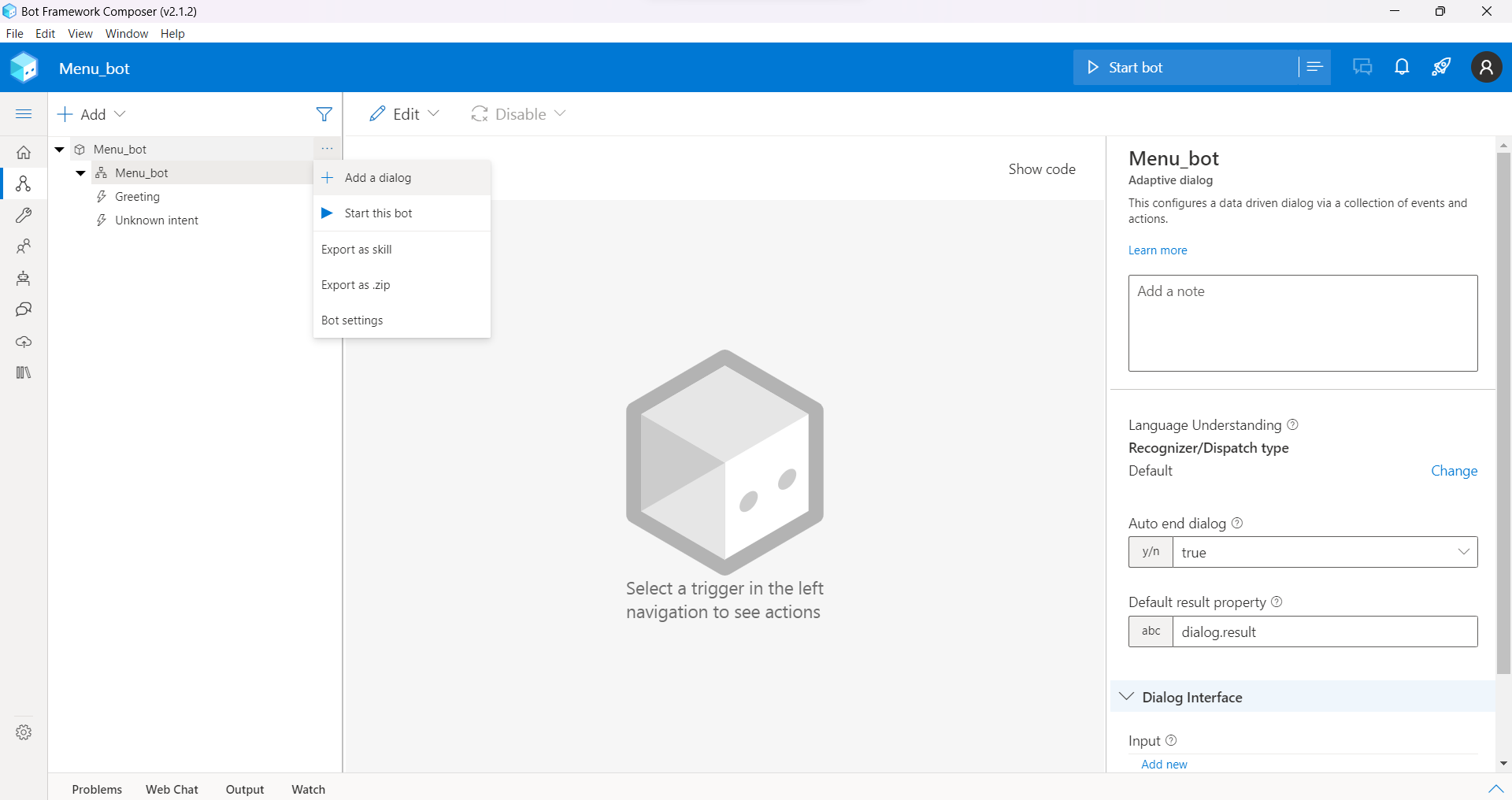Open the user profile avatar
The width and height of the screenshot is (1512, 800).
(1487, 67)
